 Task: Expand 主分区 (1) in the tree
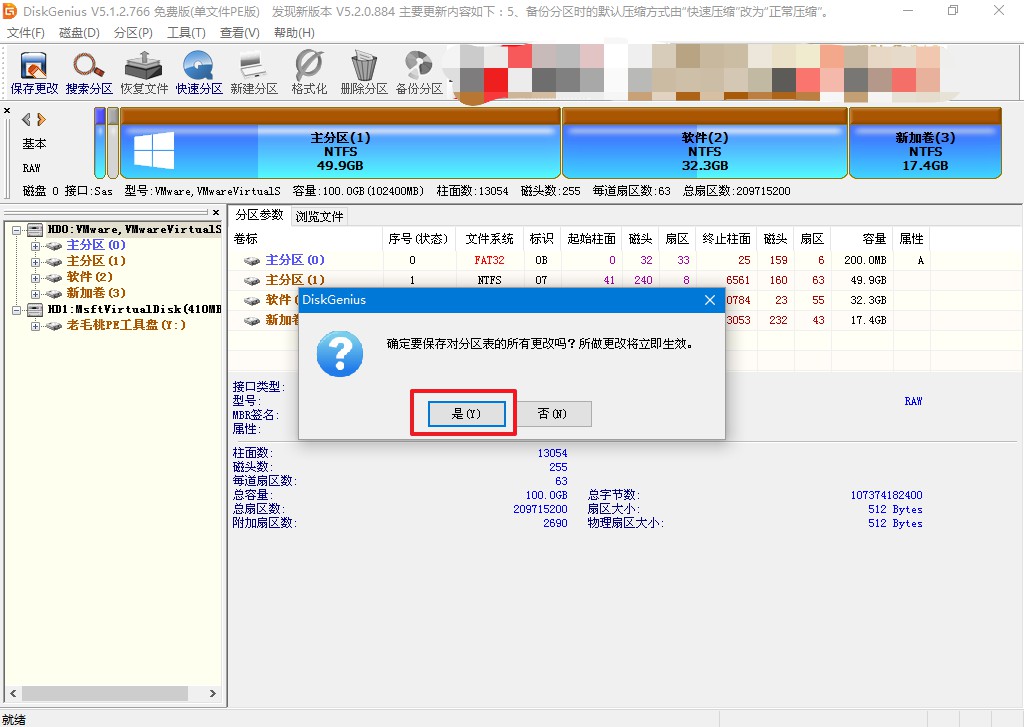click(36, 262)
